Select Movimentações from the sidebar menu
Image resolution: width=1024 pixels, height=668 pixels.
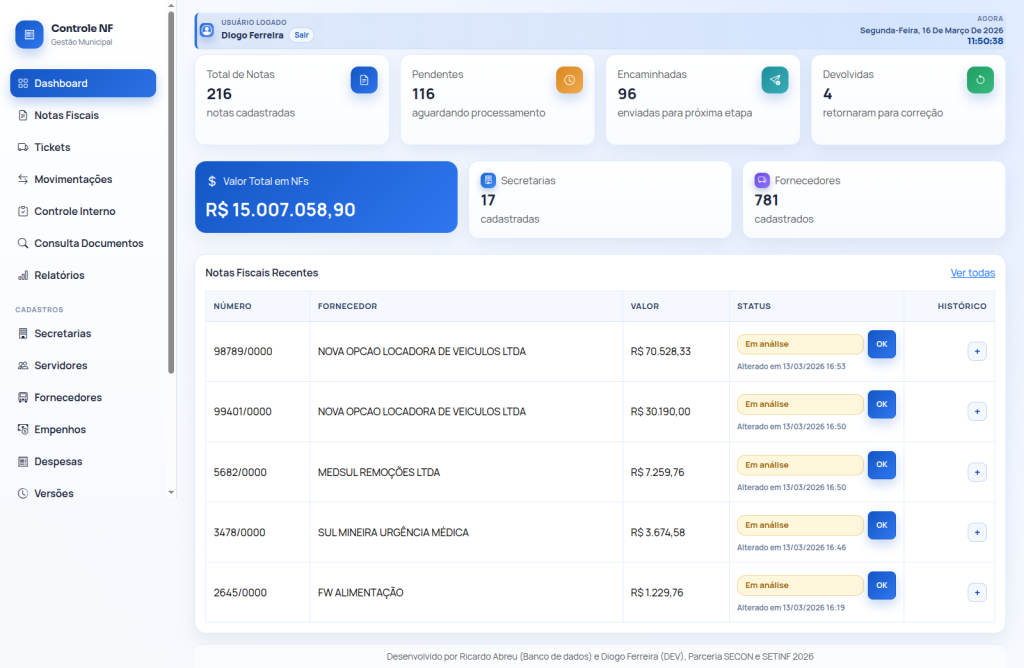pos(73,179)
